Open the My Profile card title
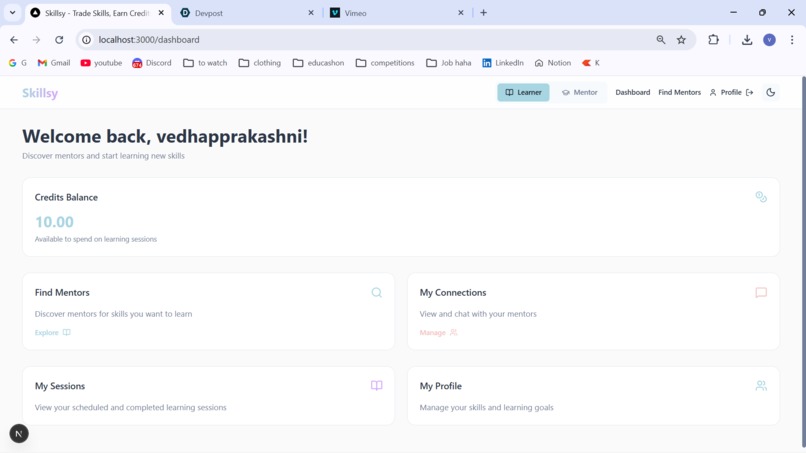The image size is (806, 453). pyautogui.click(x=441, y=386)
